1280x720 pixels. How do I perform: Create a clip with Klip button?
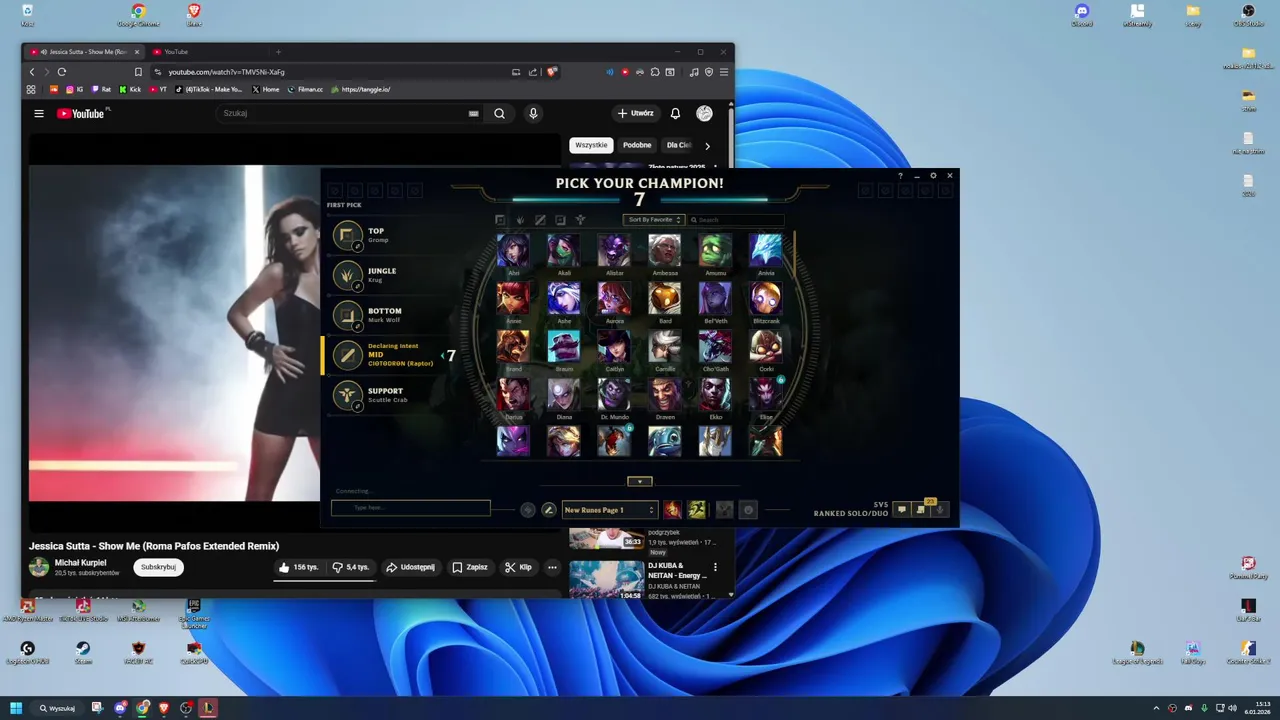pos(519,567)
